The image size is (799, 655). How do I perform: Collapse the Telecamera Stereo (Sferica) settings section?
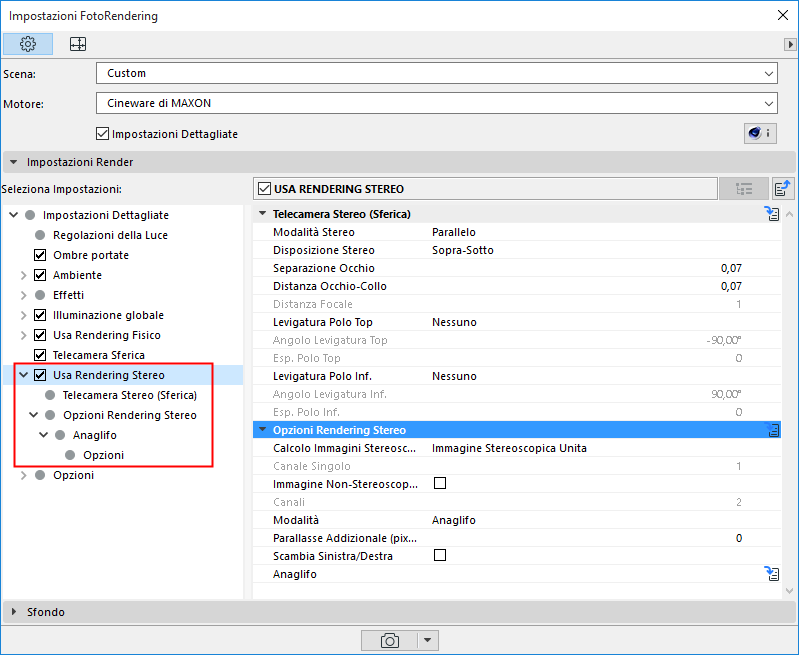click(262, 214)
